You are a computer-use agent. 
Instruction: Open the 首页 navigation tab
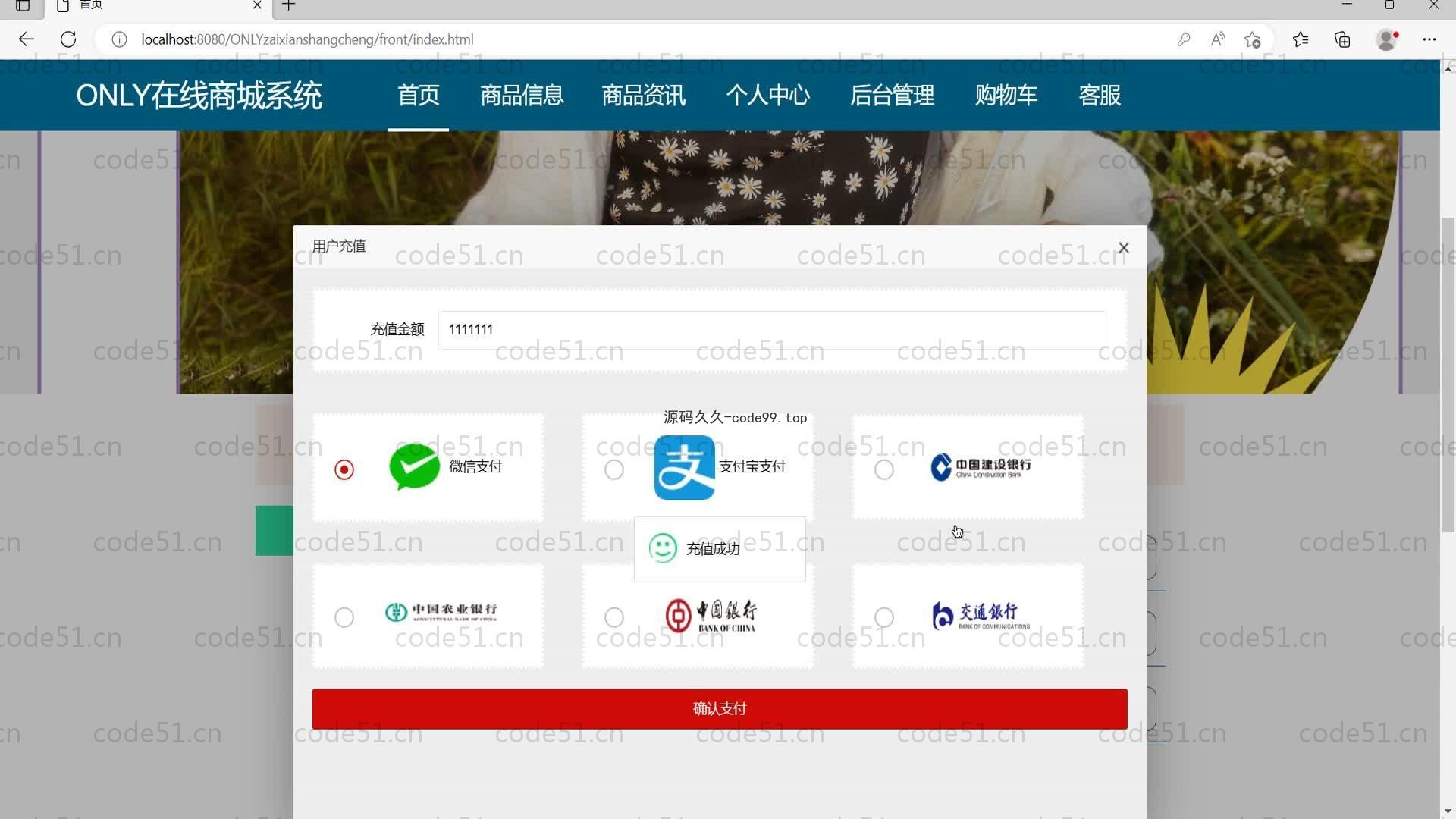(419, 96)
